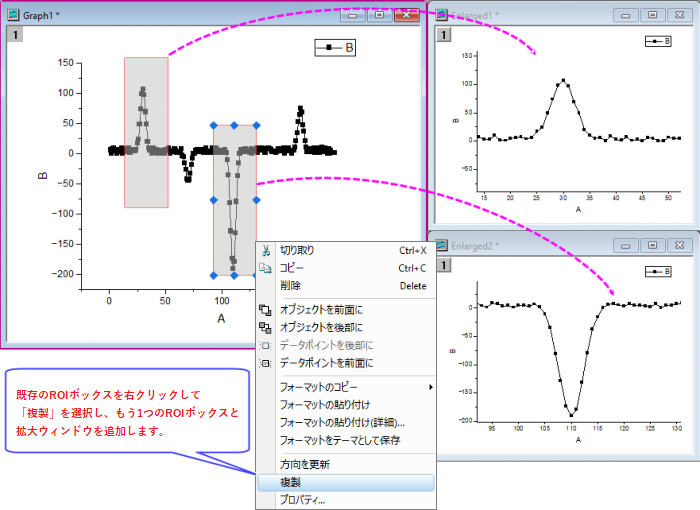This screenshot has width=700, height=510.
Task: Maximize the Enlarged1 window
Action: click(x=652, y=15)
